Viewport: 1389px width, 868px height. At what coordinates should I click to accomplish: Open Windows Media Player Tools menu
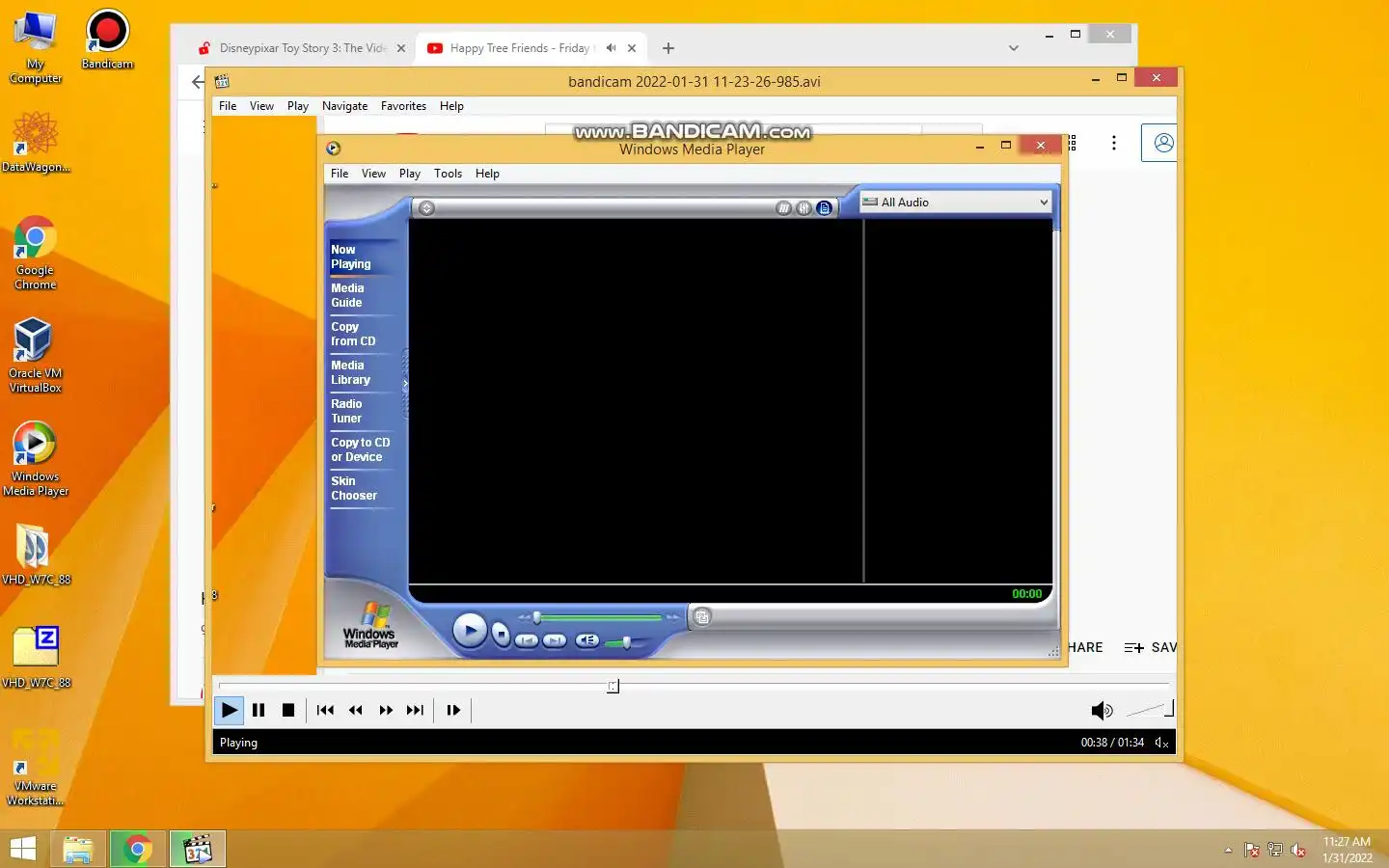tap(448, 174)
